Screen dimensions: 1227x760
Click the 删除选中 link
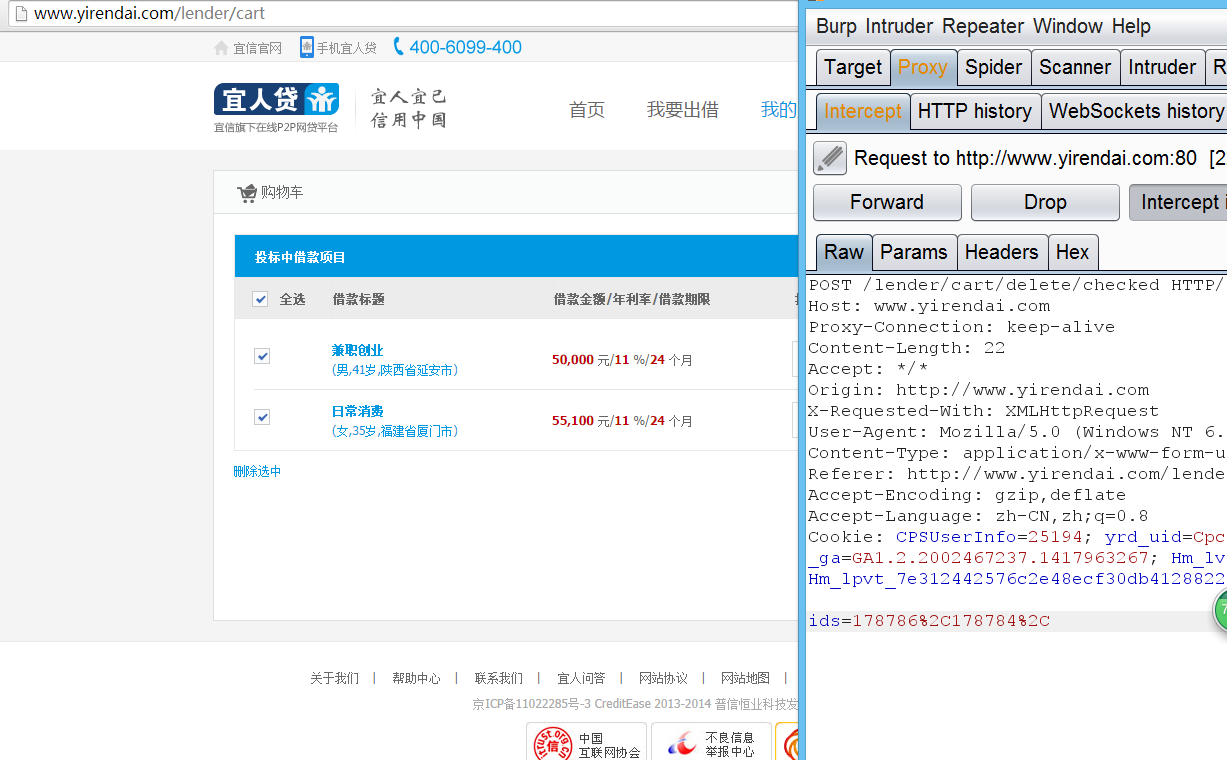coord(257,471)
